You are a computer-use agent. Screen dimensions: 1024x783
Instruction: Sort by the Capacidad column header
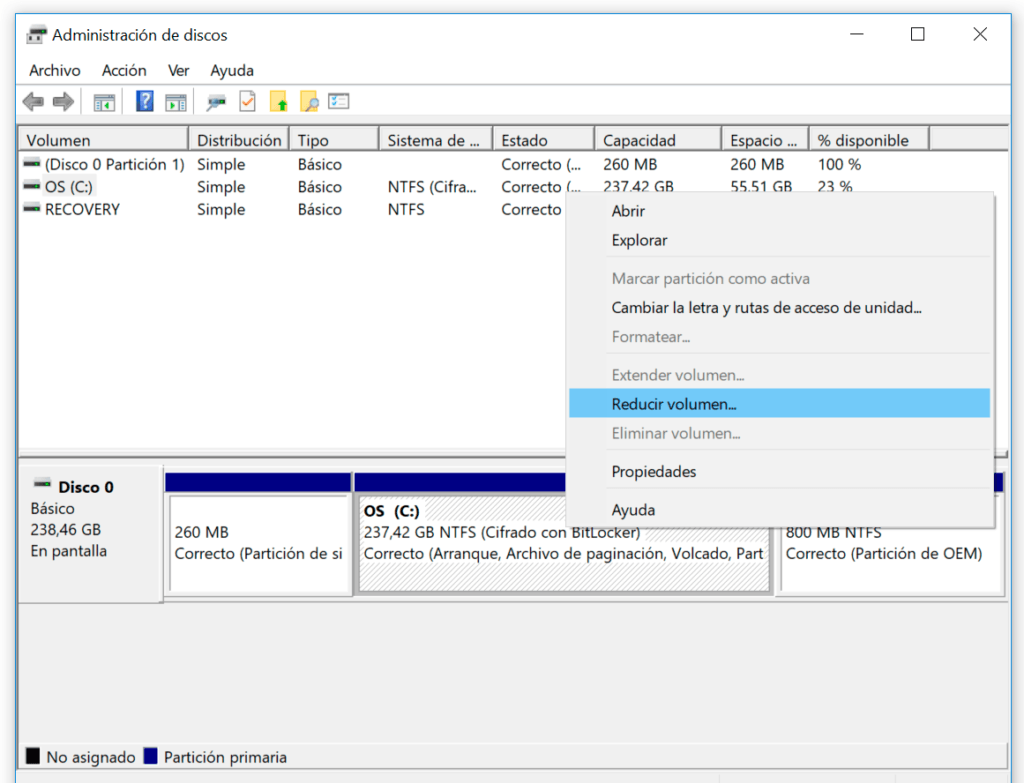(x=639, y=140)
